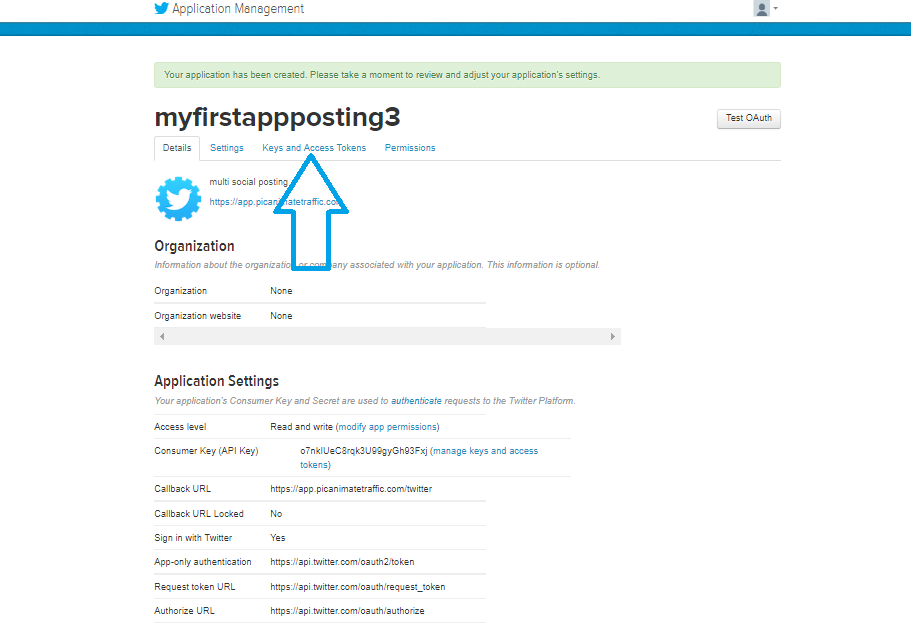911x627 pixels.
Task: Open the user account avatar menu
Action: pyautogui.click(x=765, y=8)
